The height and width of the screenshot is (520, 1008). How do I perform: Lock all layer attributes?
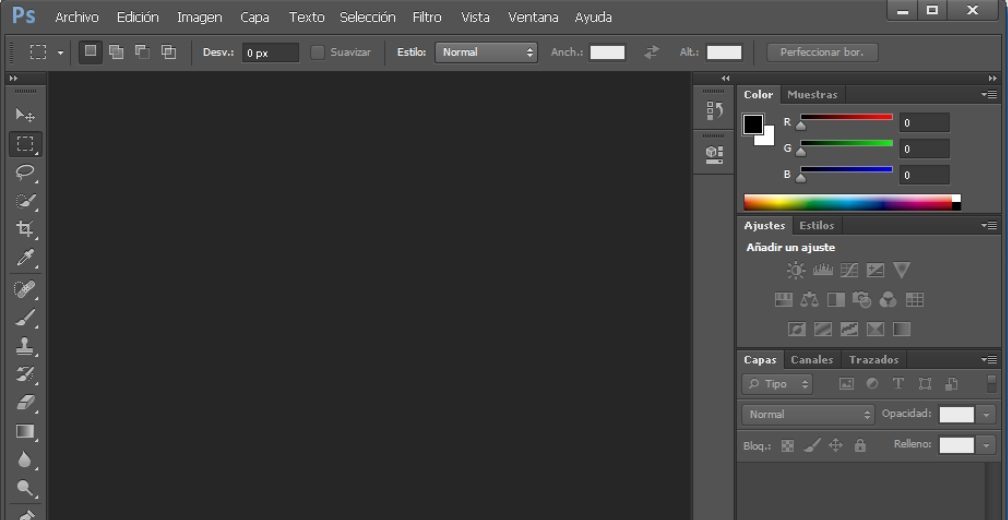coord(860,445)
